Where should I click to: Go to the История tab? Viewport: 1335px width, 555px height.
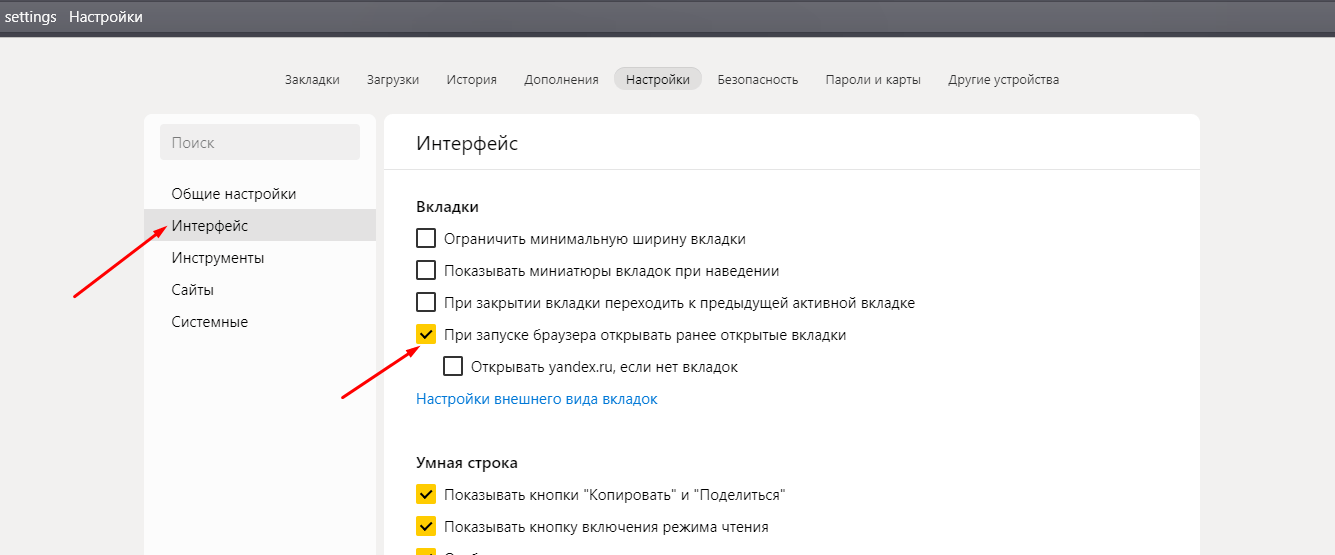(471, 80)
